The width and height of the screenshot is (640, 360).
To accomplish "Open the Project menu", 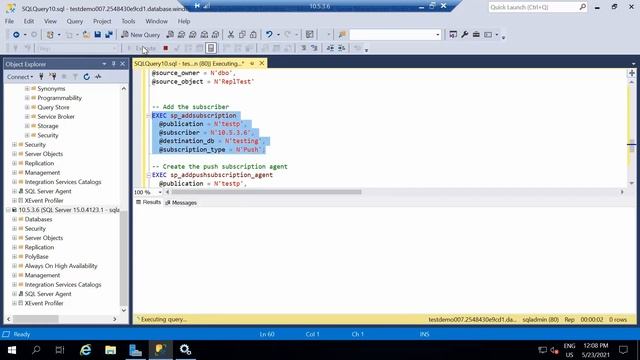I will (x=102, y=21).
